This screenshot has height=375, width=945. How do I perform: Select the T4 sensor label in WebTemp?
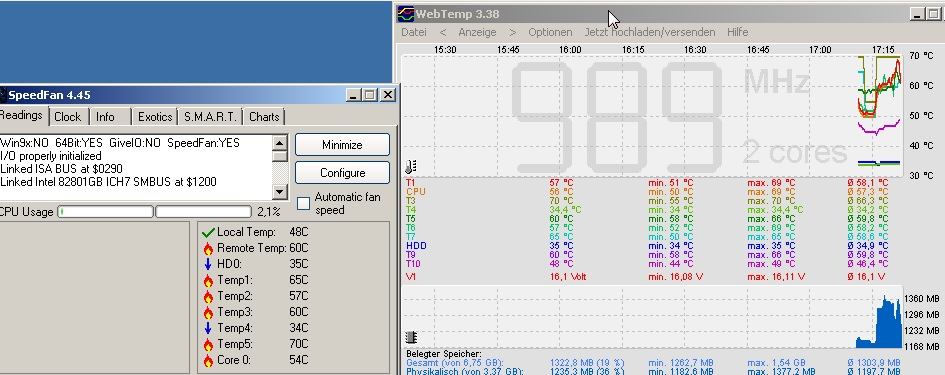click(x=410, y=209)
